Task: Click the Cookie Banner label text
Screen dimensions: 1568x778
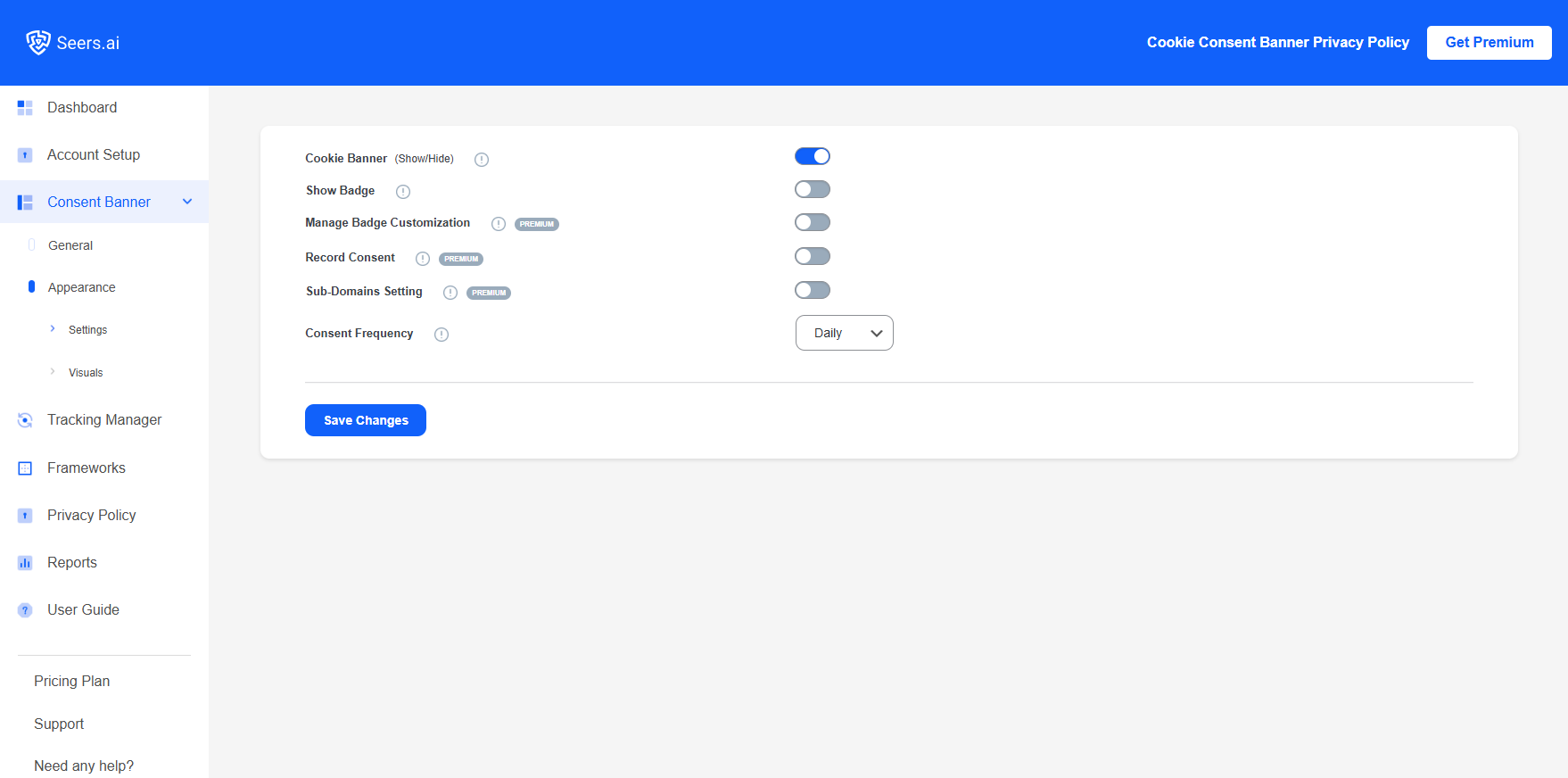Action: 346,159
